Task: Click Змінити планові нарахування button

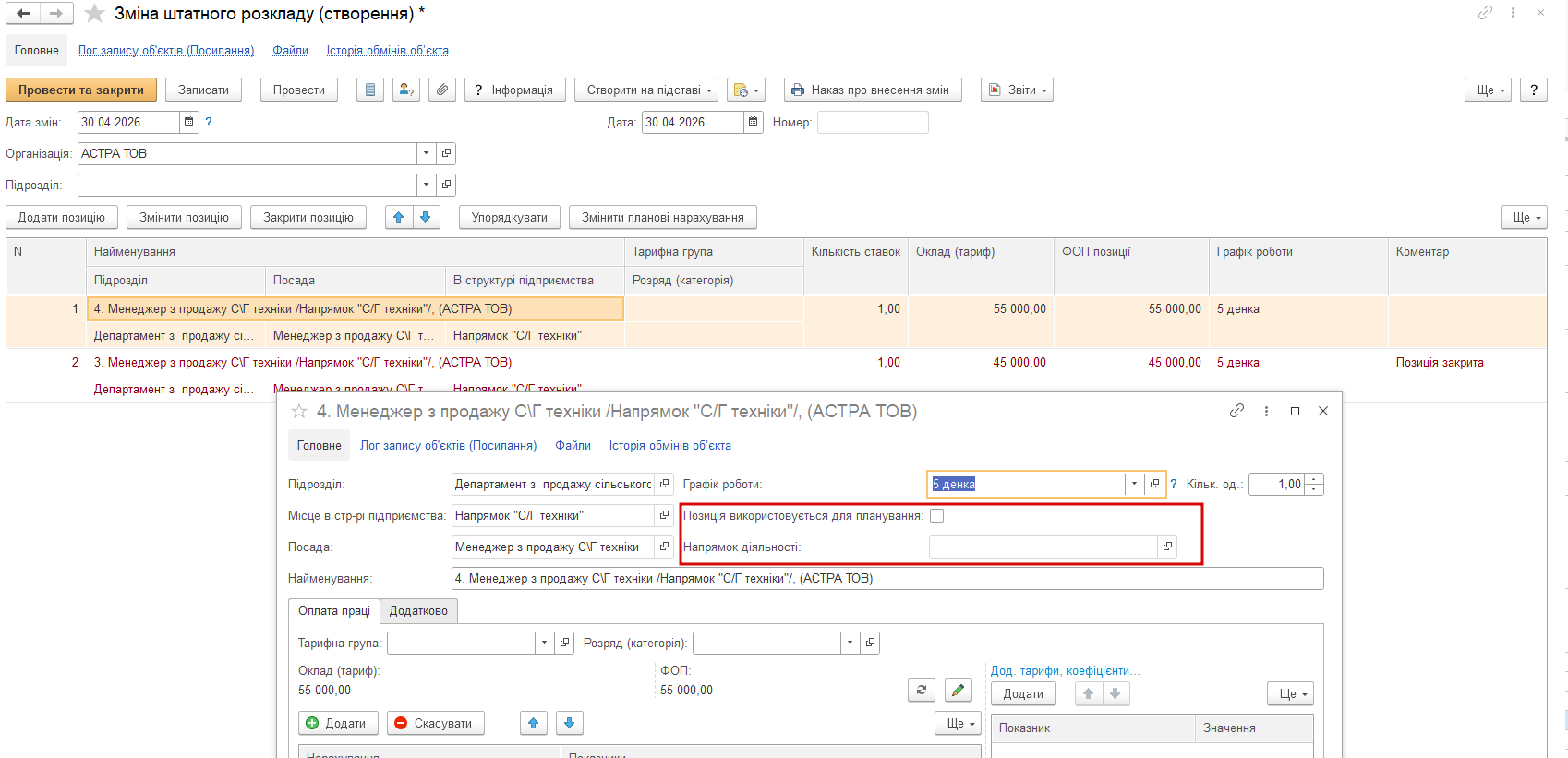Action: pos(663,217)
